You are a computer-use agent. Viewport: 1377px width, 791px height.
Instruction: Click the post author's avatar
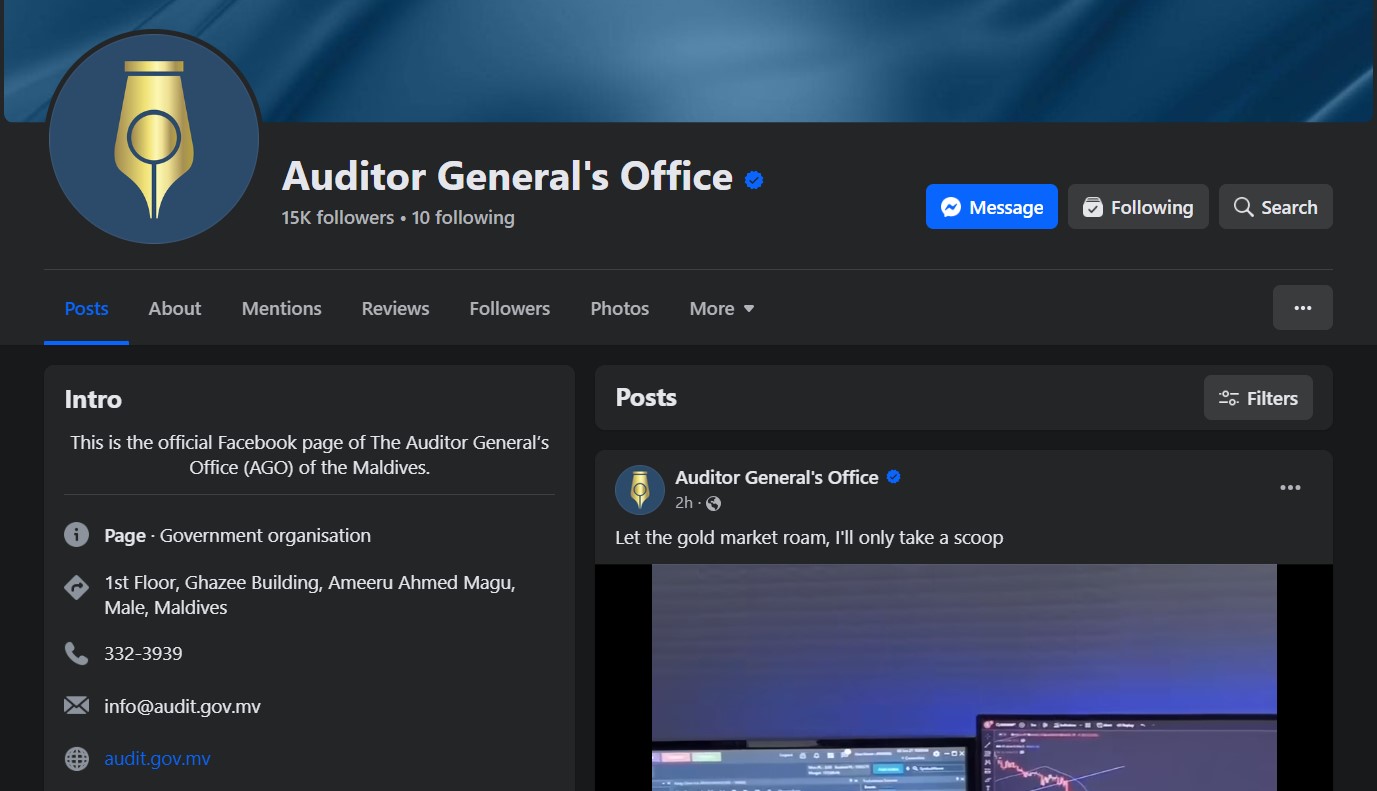point(640,490)
